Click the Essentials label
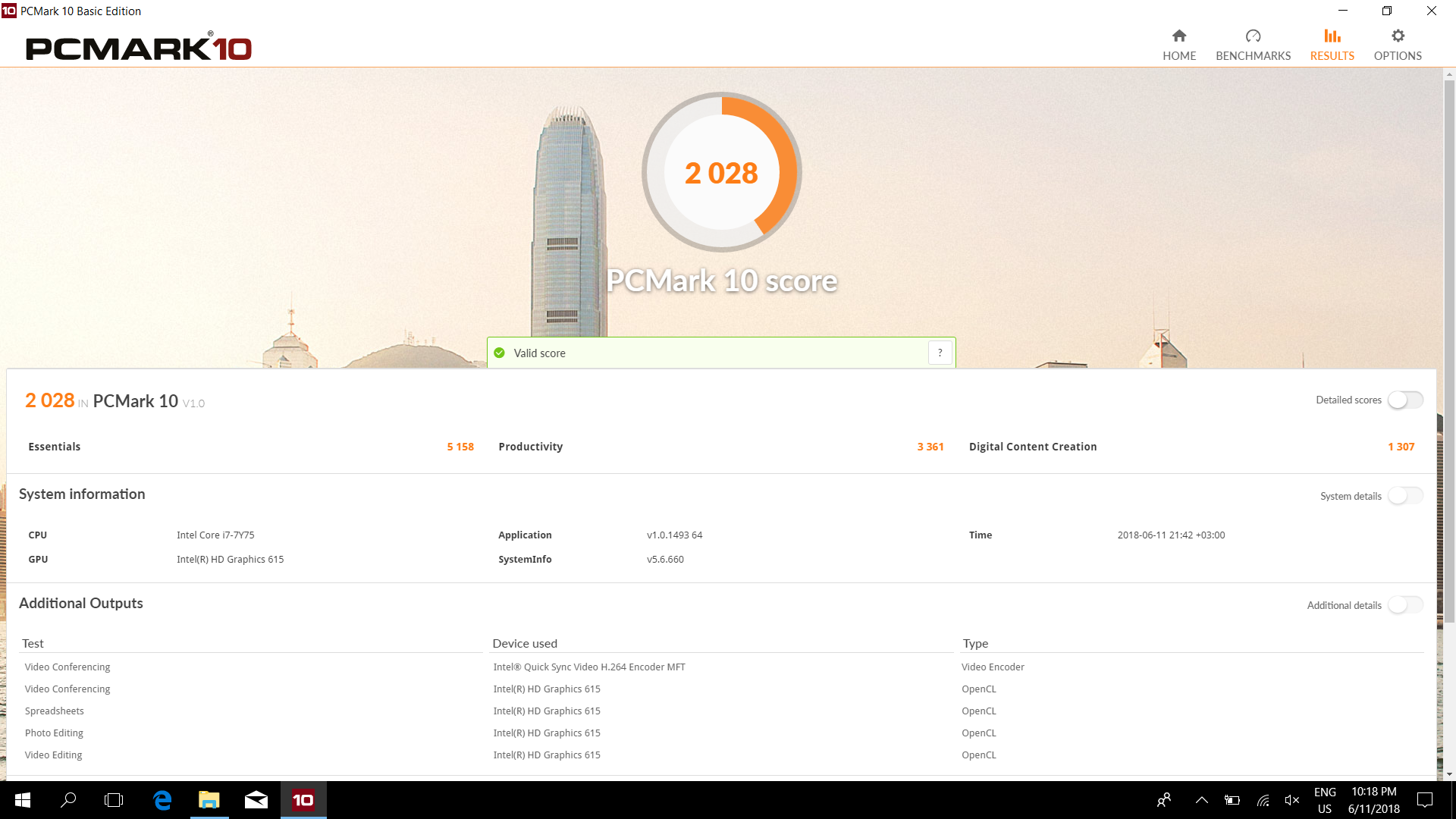Viewport: 1456px width, 819px height. pyautogui.click(x=55, y=447)
